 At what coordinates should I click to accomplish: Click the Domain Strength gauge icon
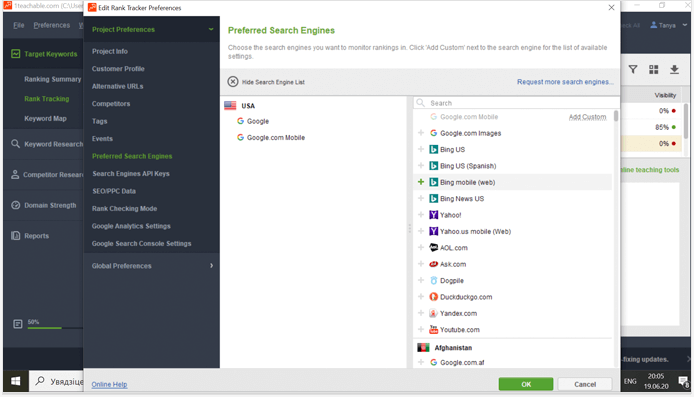(15, 205)
